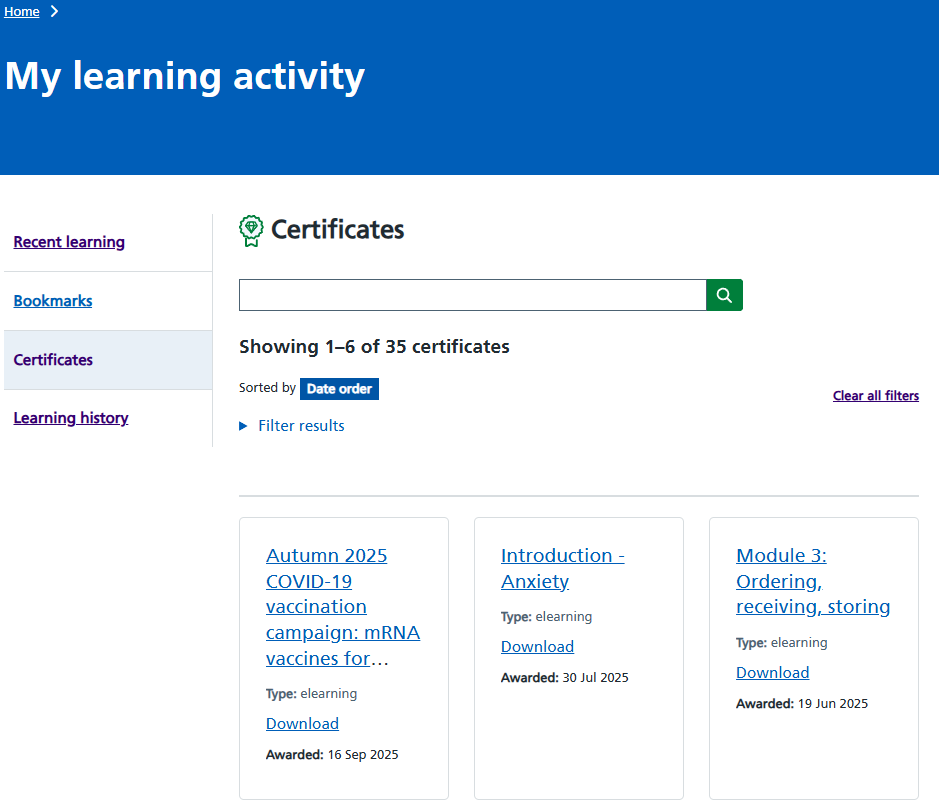Download the Module 3 certificate
939x811 pixels.
coord(772,672)
